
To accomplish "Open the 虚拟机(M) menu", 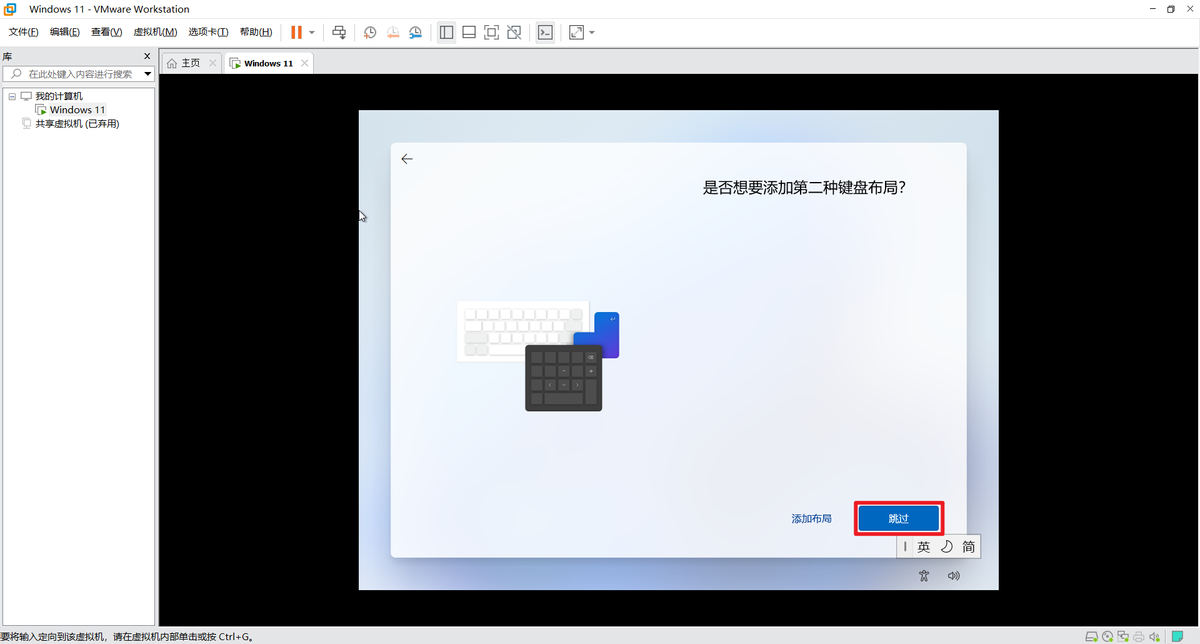I will point(155,32).
